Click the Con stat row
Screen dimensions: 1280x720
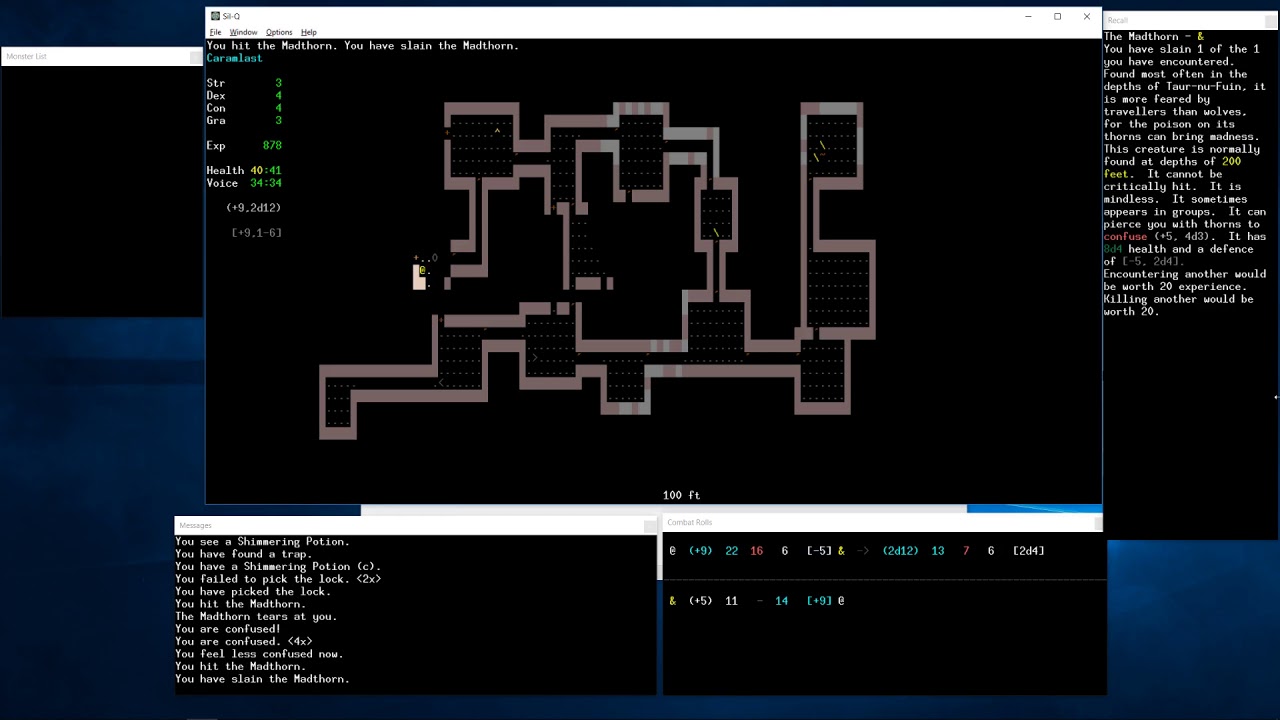coord(245,108)
